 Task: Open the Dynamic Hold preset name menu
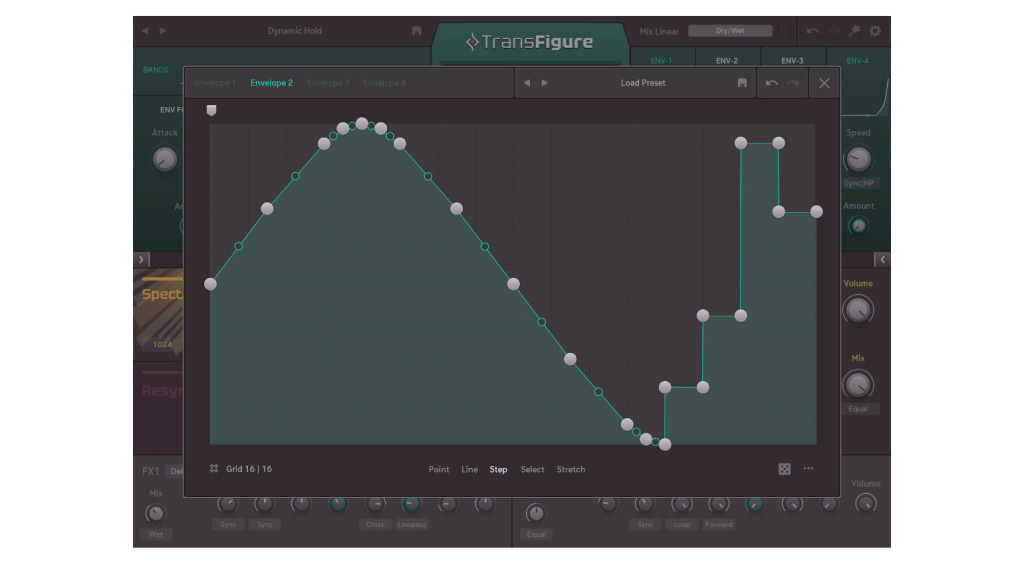pos(295,31)
